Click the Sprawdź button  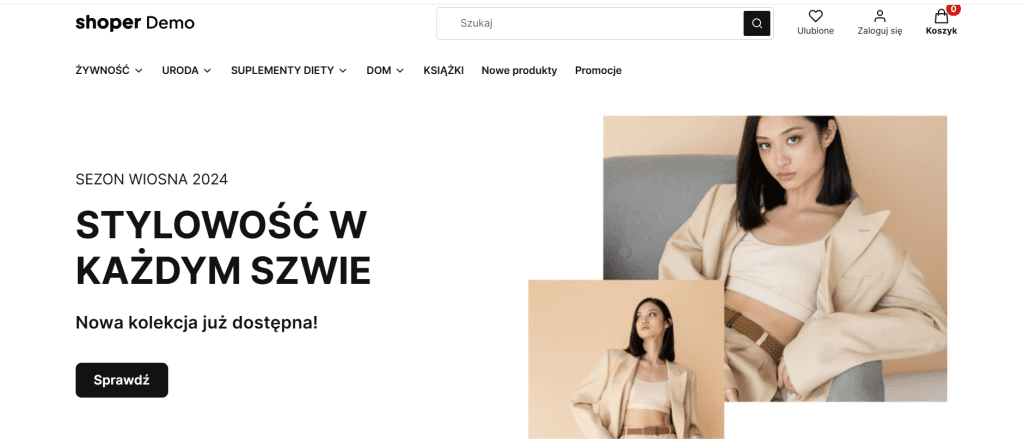point(121,380)
